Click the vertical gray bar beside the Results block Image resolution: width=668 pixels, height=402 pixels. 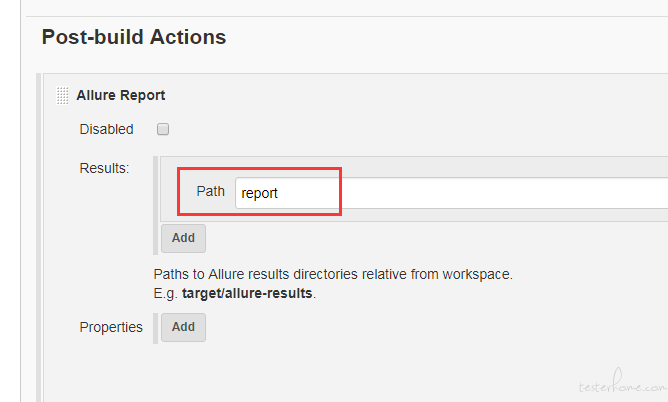pos(155,205)
